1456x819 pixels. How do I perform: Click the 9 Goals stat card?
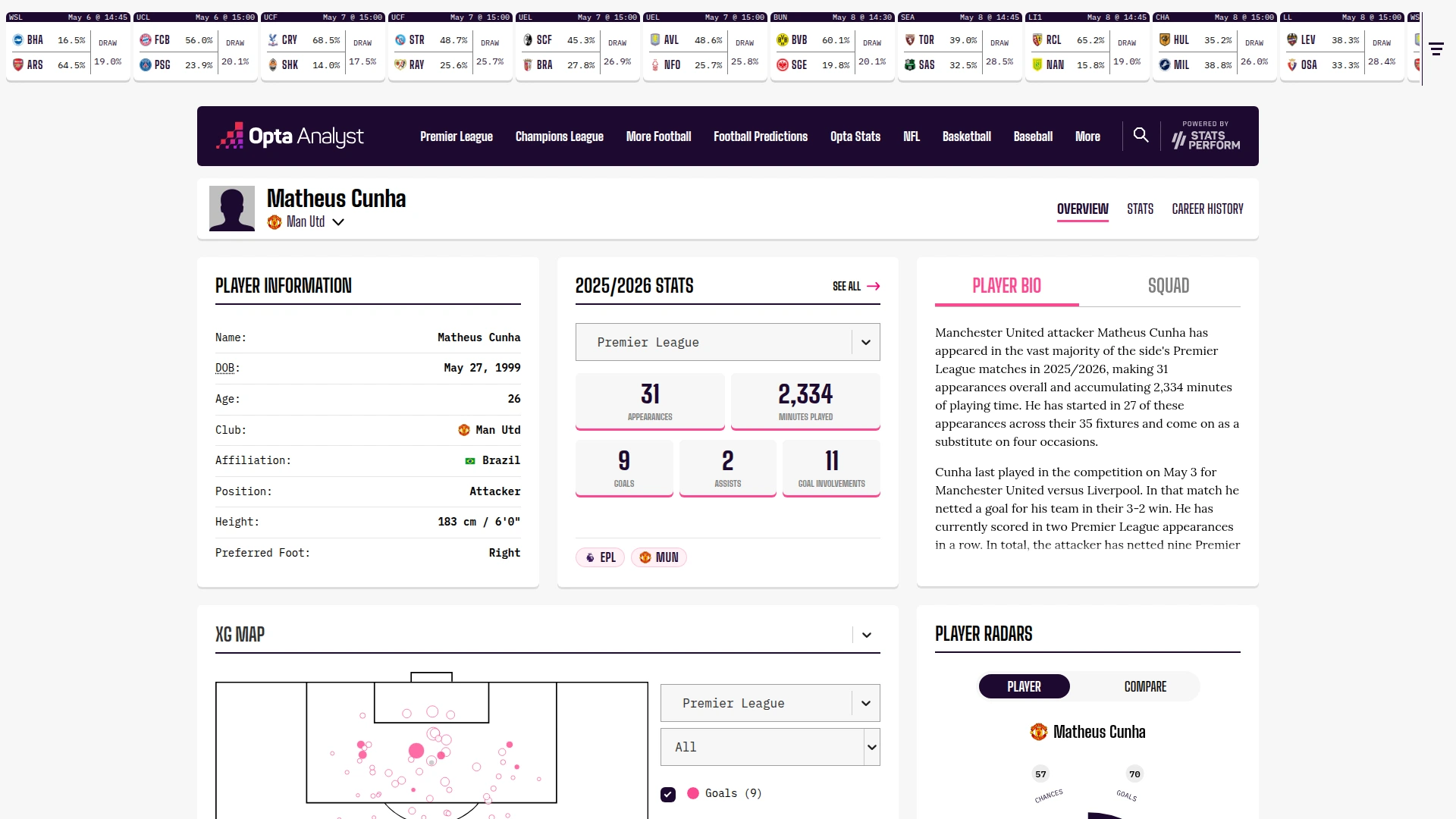tap(624, 468)
